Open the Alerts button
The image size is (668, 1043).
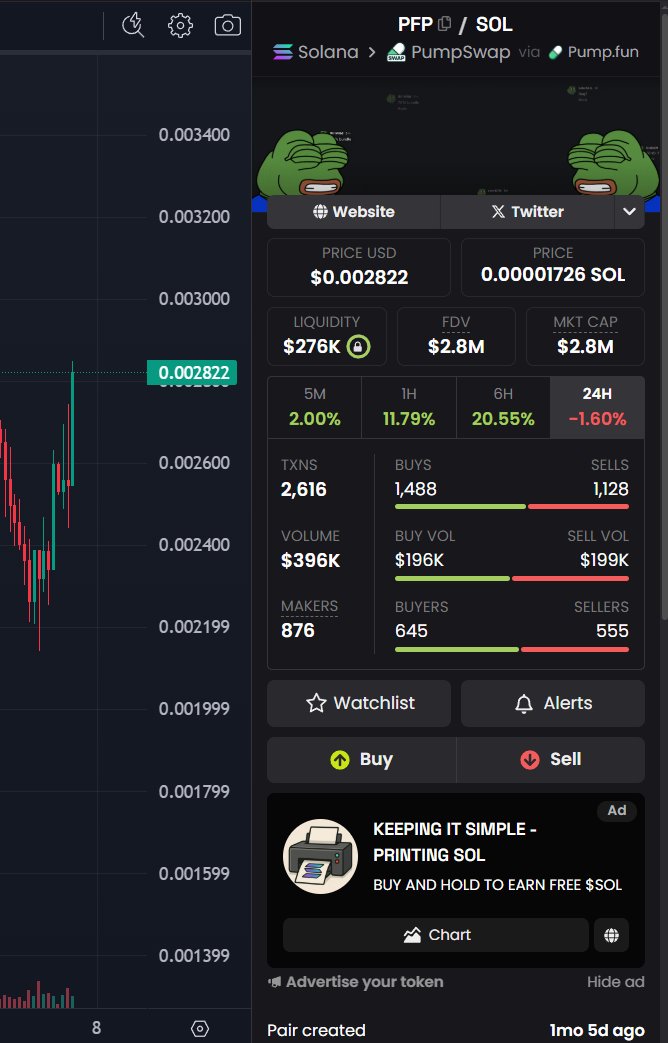point(553,703)
